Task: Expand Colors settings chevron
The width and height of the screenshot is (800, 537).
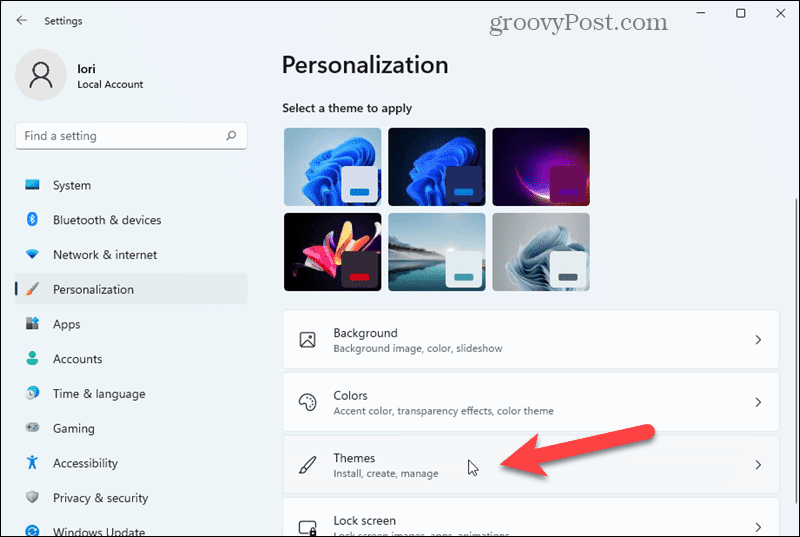Action: coord(758,402)
